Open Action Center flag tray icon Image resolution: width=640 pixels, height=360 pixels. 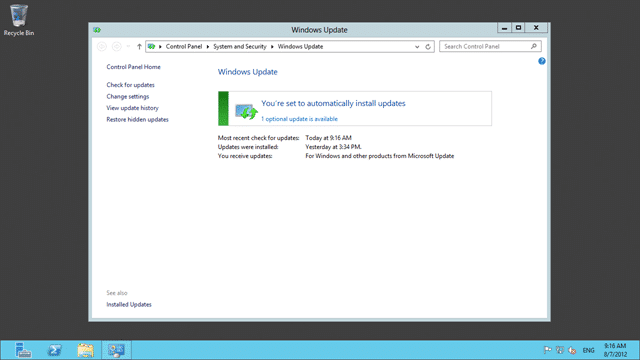(547, 350)
